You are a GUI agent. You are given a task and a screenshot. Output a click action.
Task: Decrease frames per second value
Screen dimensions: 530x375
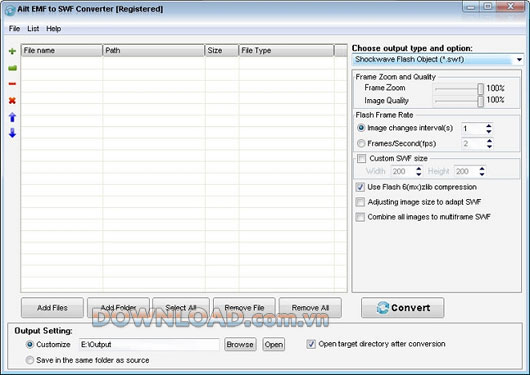point(489,146)
